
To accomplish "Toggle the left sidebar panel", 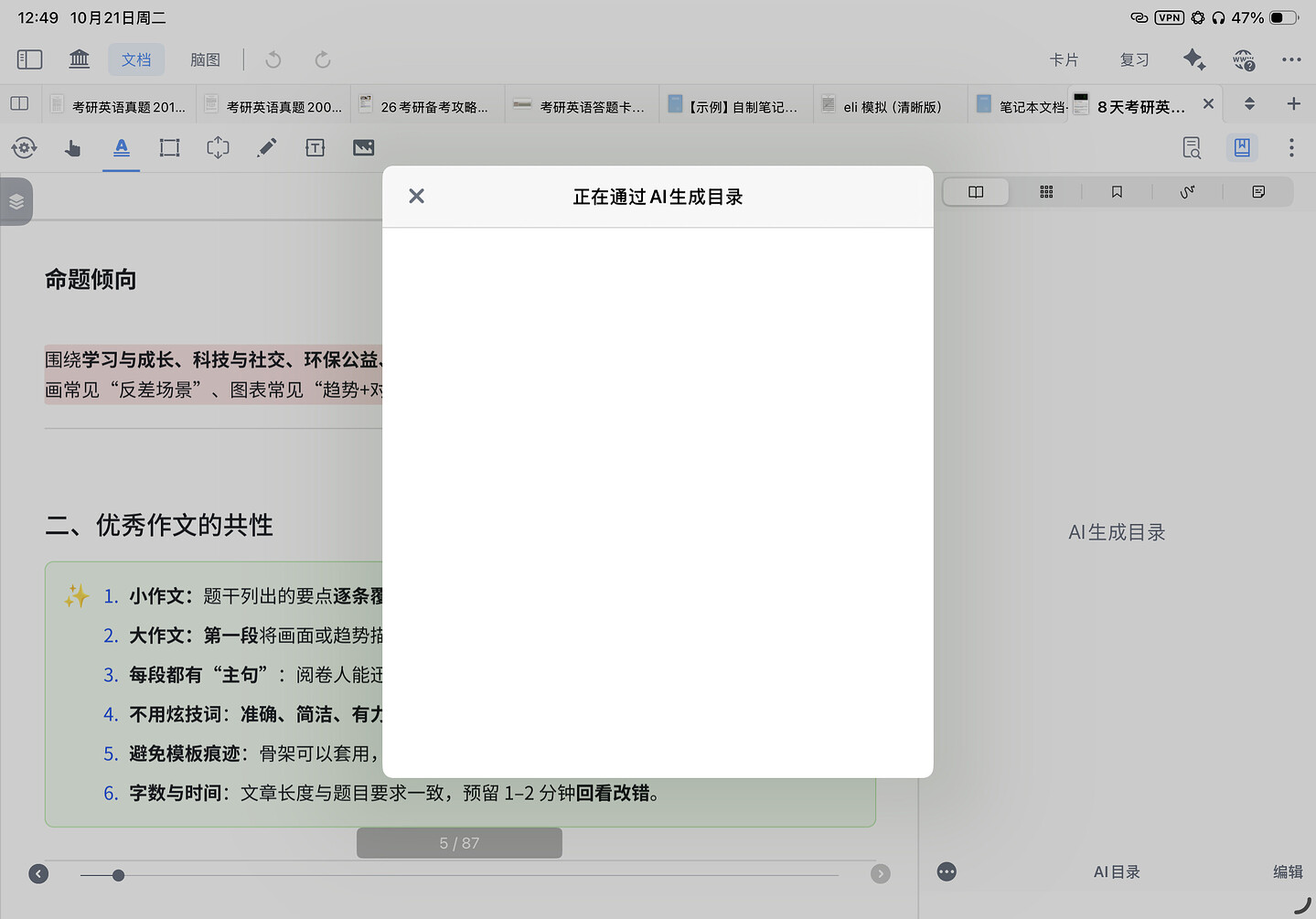I will point(29,59).
